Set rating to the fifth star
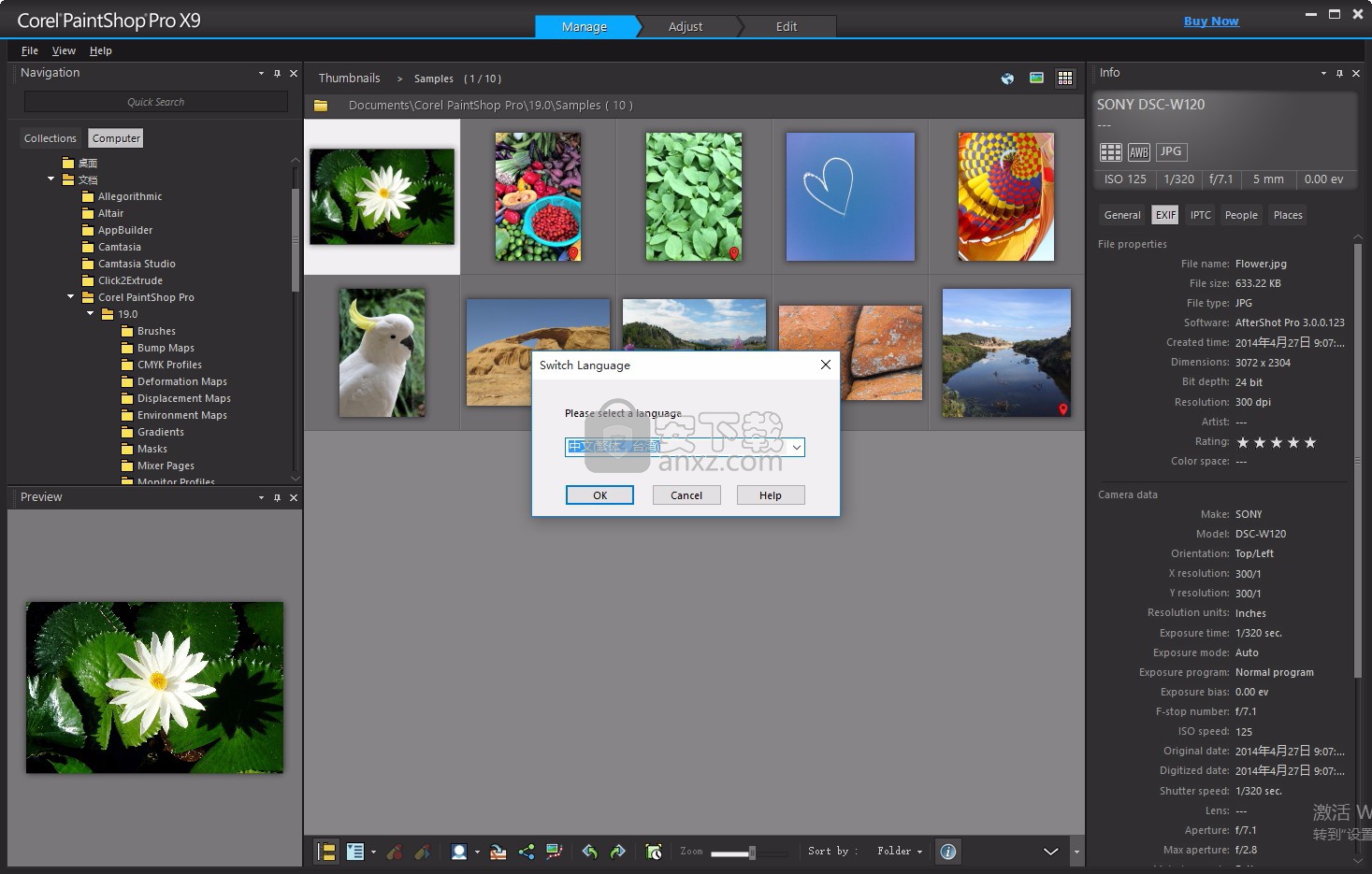This screenshot has width=1372, height=874. [x=1310, y=442]
